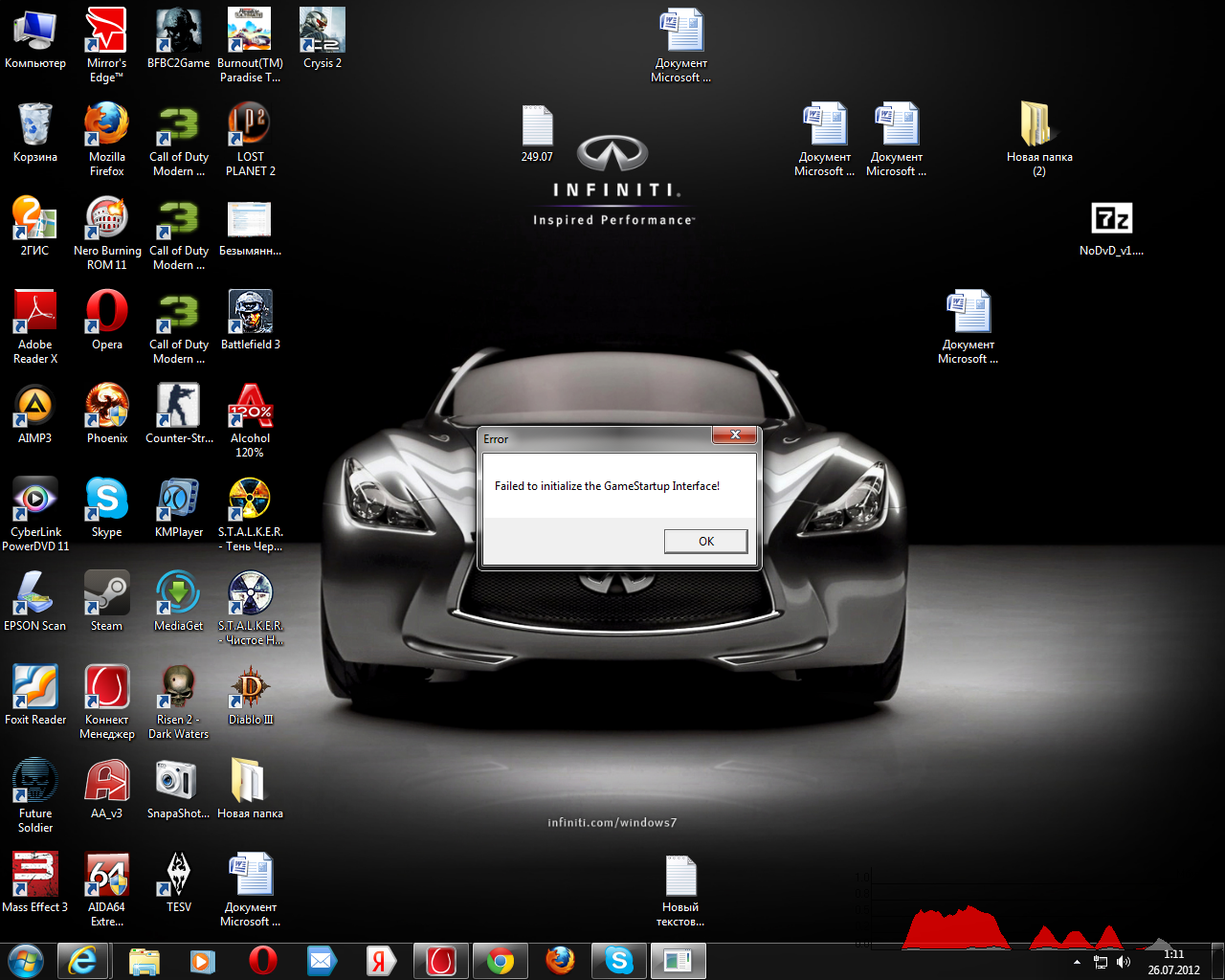1225x980 pixels.
Task: Select the Коннект Менеджер desktop shortcut
Action: (106, 702)
